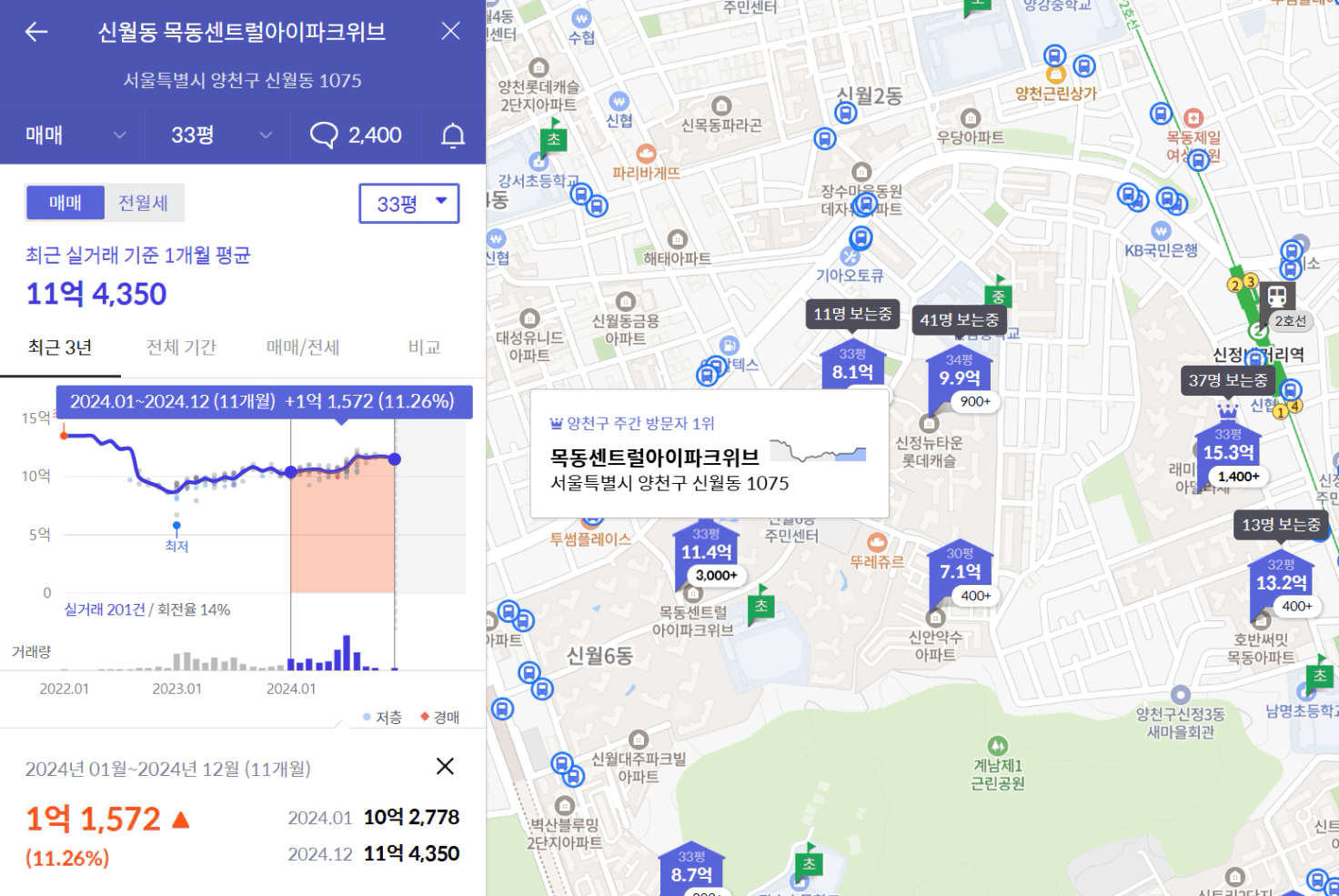Click the 8.1억 33평 price marker
This screenshot has height=896, width=1339.
[852, 365]
